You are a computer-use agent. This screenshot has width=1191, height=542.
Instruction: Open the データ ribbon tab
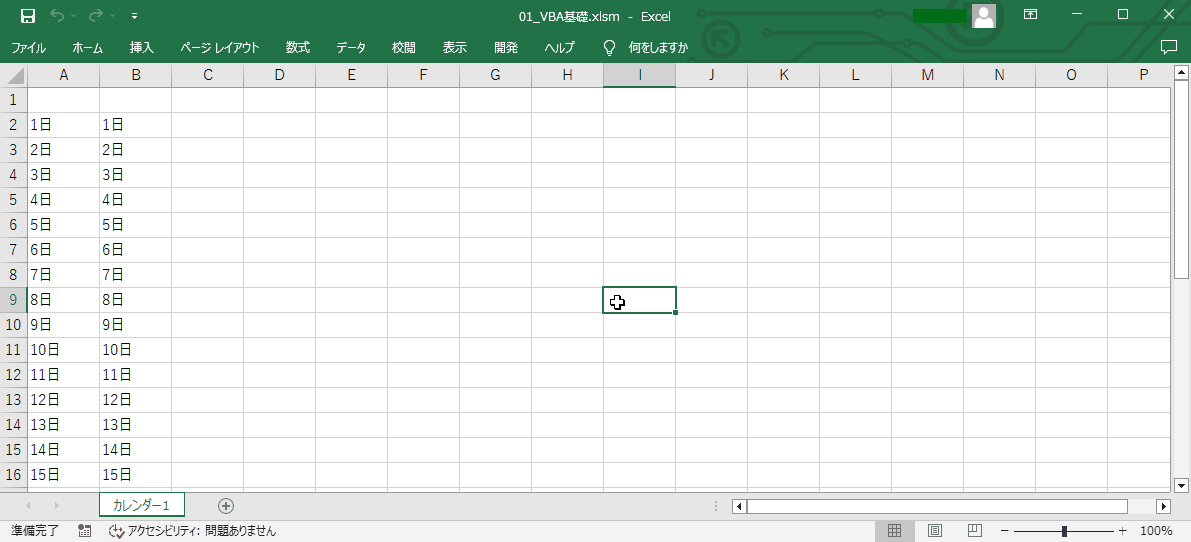click(351, 48)
